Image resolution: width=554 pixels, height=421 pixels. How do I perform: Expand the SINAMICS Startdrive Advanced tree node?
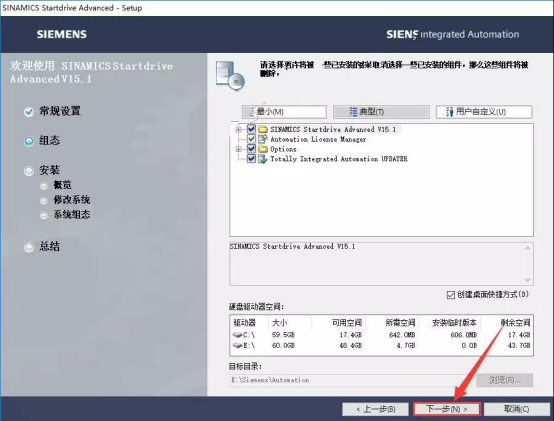tap(238, 130)
